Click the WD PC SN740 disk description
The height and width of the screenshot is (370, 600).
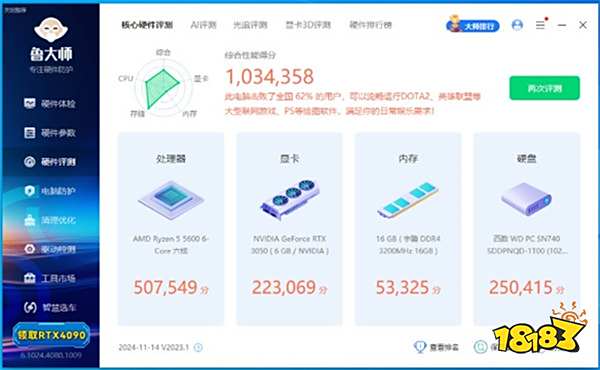click(527, 244)
